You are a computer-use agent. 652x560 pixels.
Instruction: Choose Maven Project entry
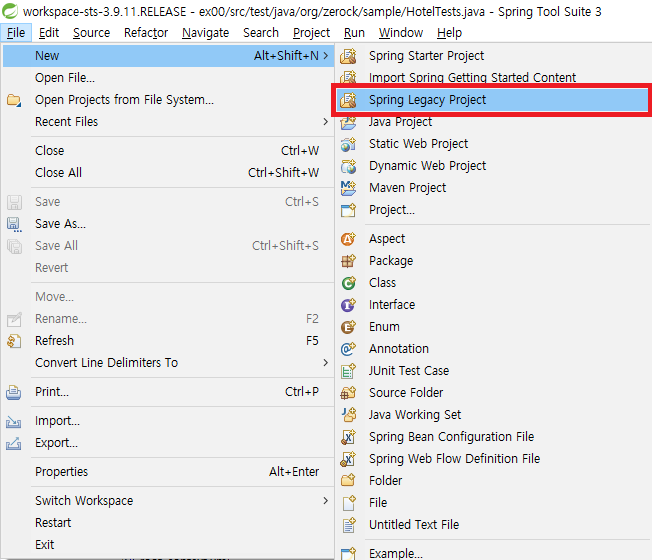click(x=494, y=188)
